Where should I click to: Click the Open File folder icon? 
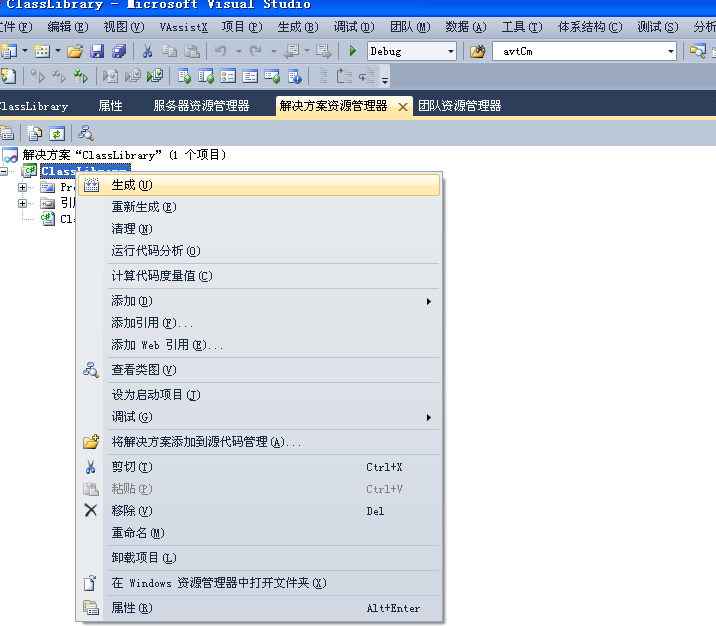(x=75, y=51)
